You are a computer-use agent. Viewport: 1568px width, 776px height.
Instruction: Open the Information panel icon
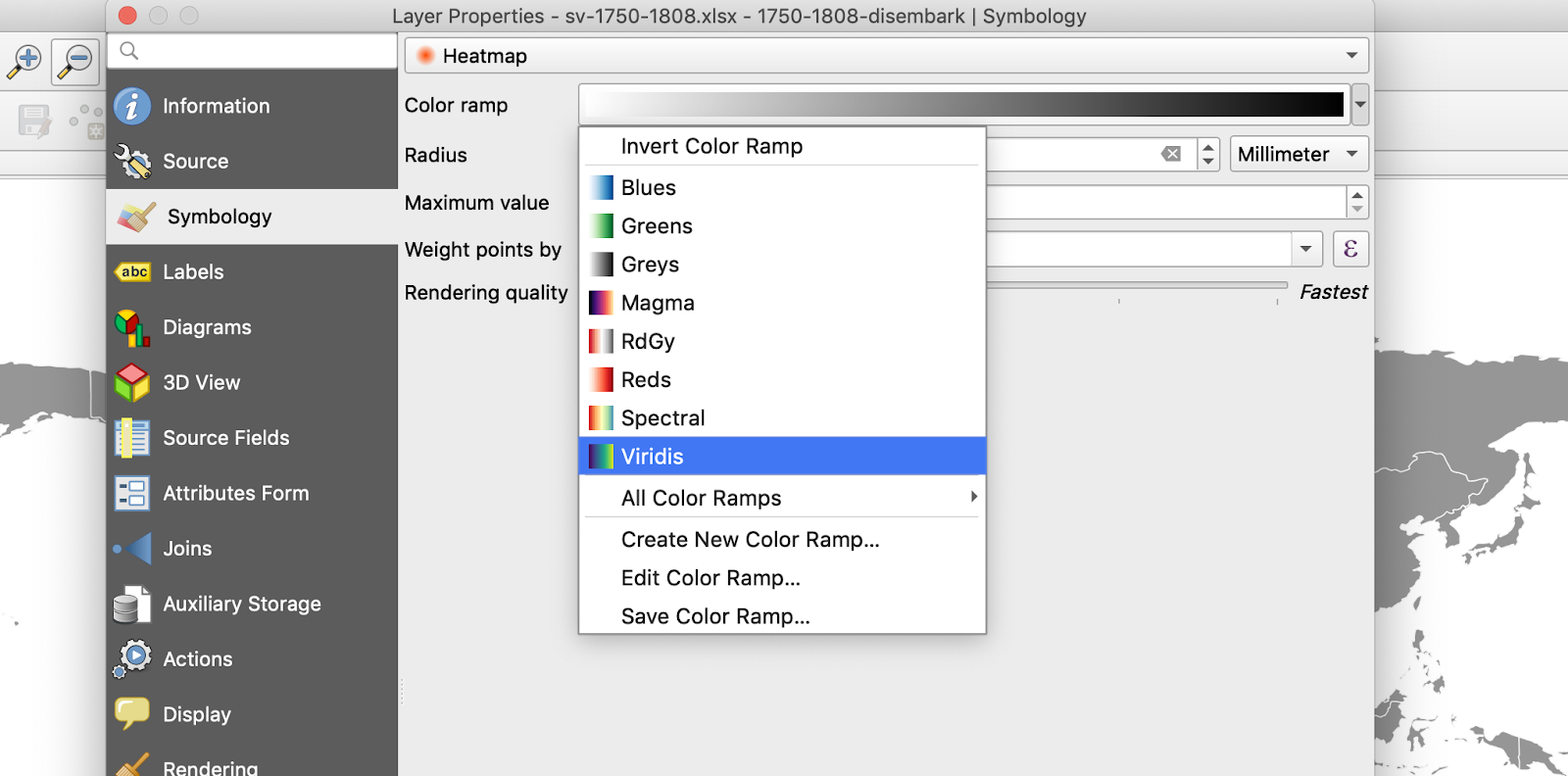tap(132, 106)
